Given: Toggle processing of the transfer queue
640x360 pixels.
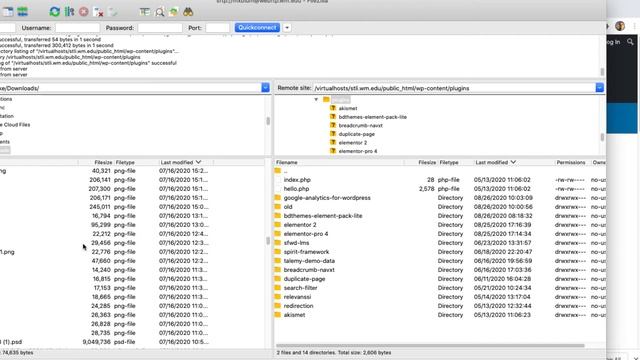Looking at the screenshot, I should (x=69, y=12).
